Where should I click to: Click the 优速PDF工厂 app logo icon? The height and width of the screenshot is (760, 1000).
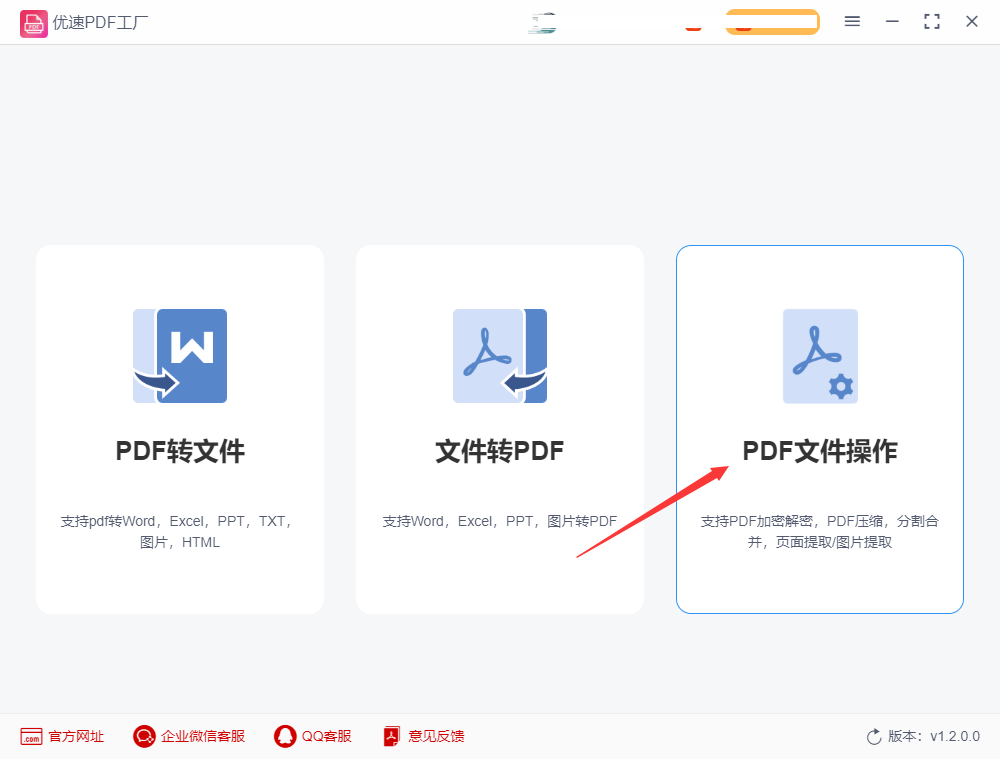33,24
